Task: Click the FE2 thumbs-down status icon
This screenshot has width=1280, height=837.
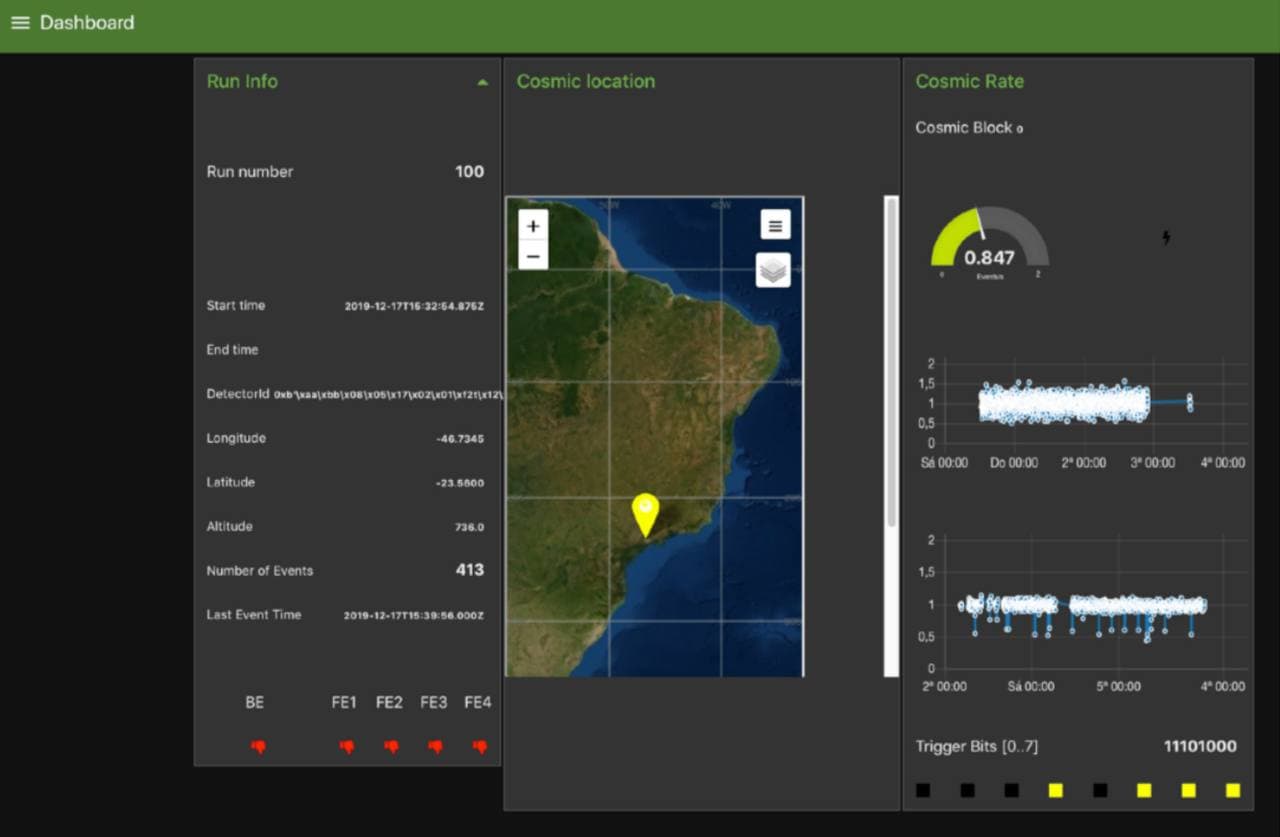Action: point(391,747)
